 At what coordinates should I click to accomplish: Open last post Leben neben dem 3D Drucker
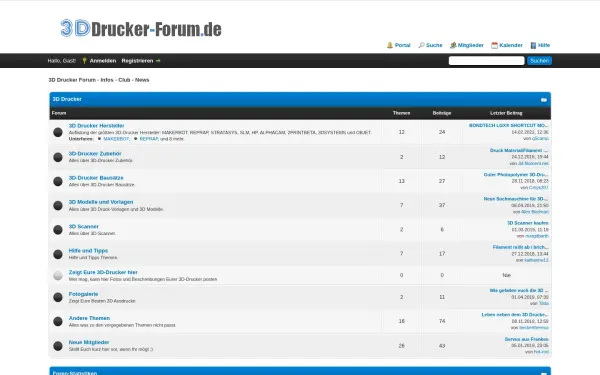(x=515, y=315)
